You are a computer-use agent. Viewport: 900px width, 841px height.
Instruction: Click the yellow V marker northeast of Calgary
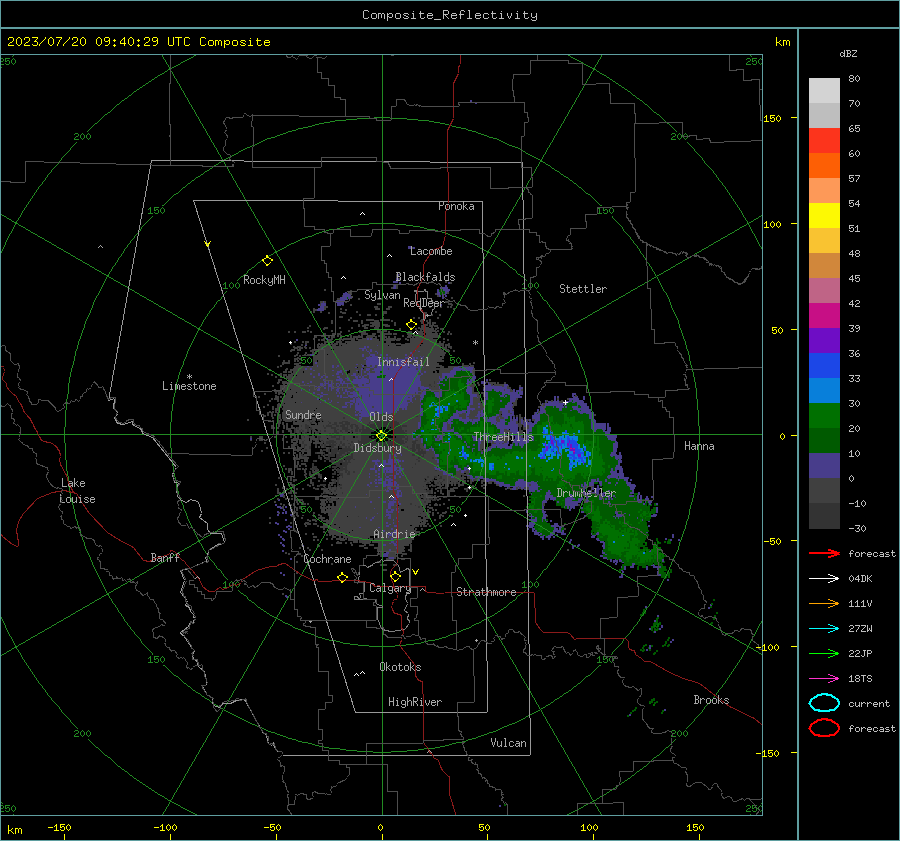click(416, 572)
